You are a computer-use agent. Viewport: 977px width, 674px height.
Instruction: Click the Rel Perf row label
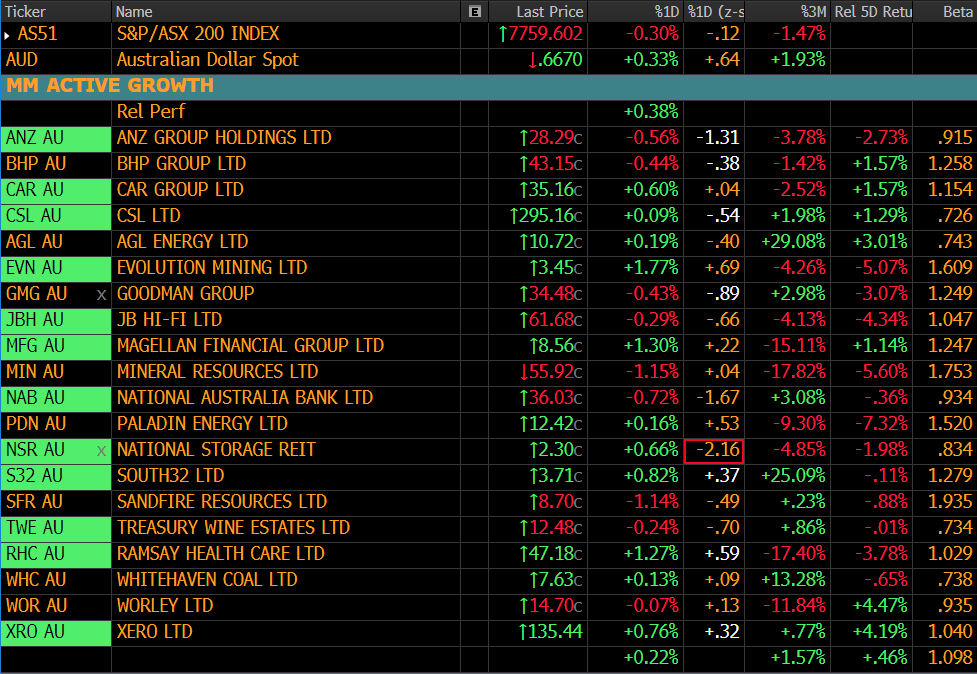pyautogui.click(x=150, y=111)
